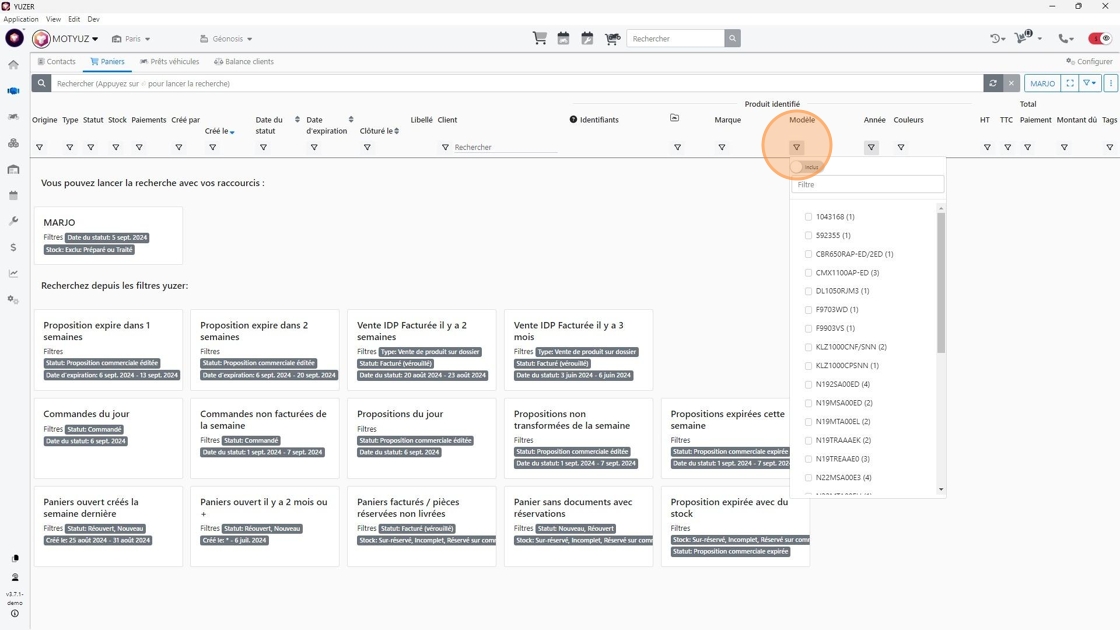This screenshot has height=630, width=1120.
Task: Open the shopping cart icon in top toolbar
Action: (539, 39)
